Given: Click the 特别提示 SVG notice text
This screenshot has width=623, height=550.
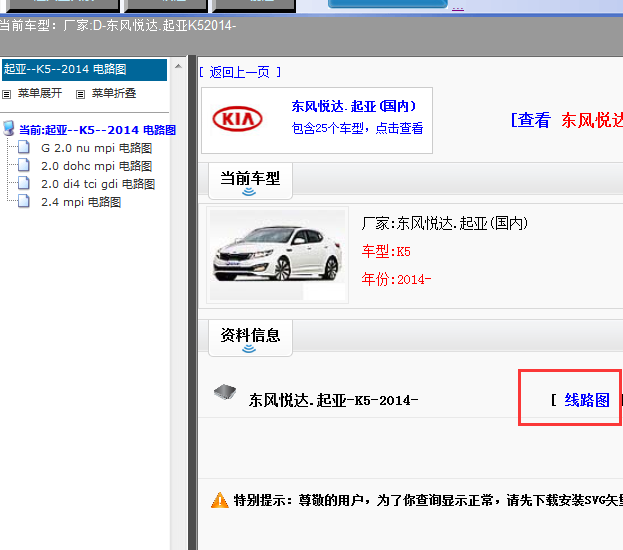Looking at the screenshot, I should tap(428, 500).
